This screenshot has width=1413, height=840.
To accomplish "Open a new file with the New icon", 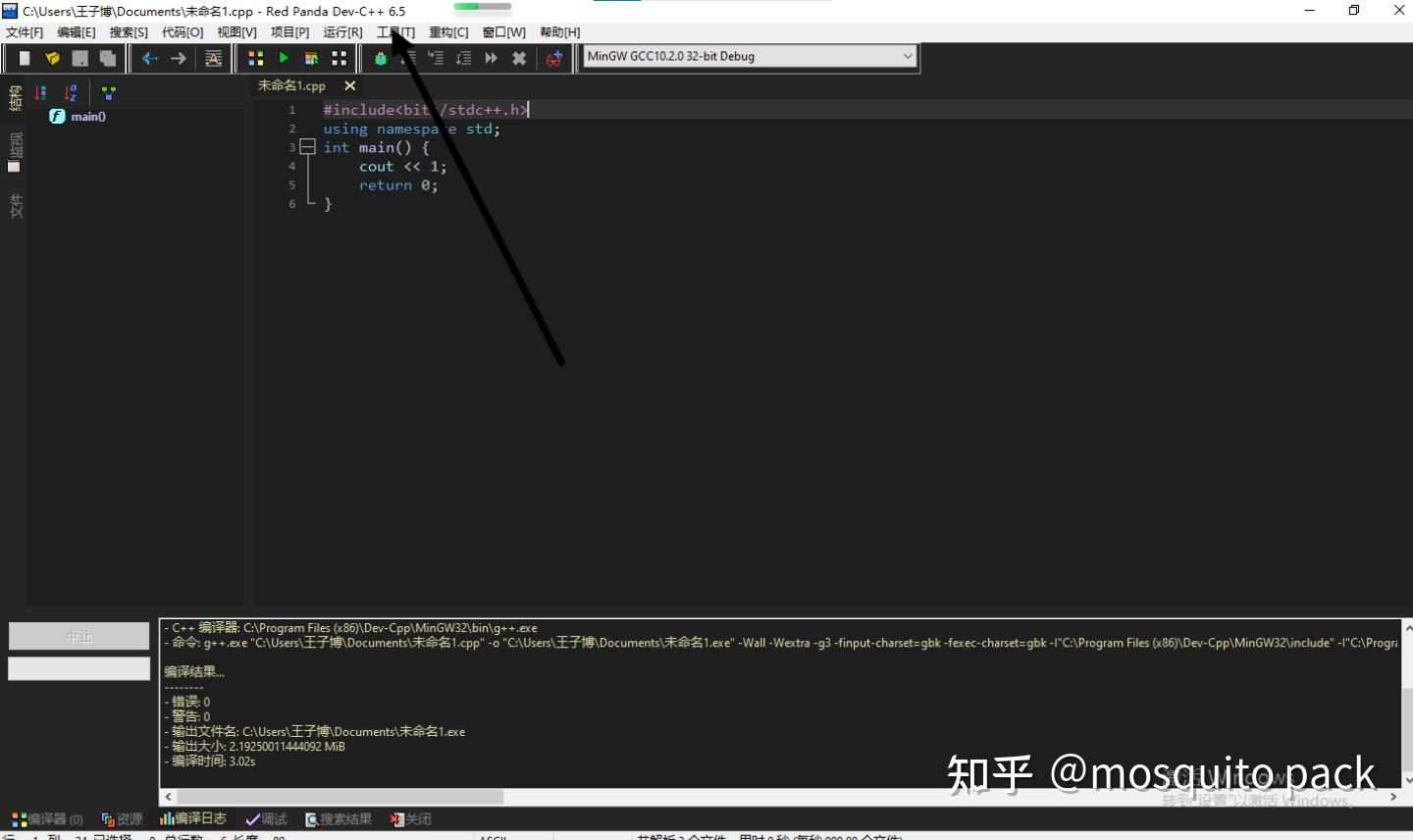I will pyautogui.click(x=24, y=57).
